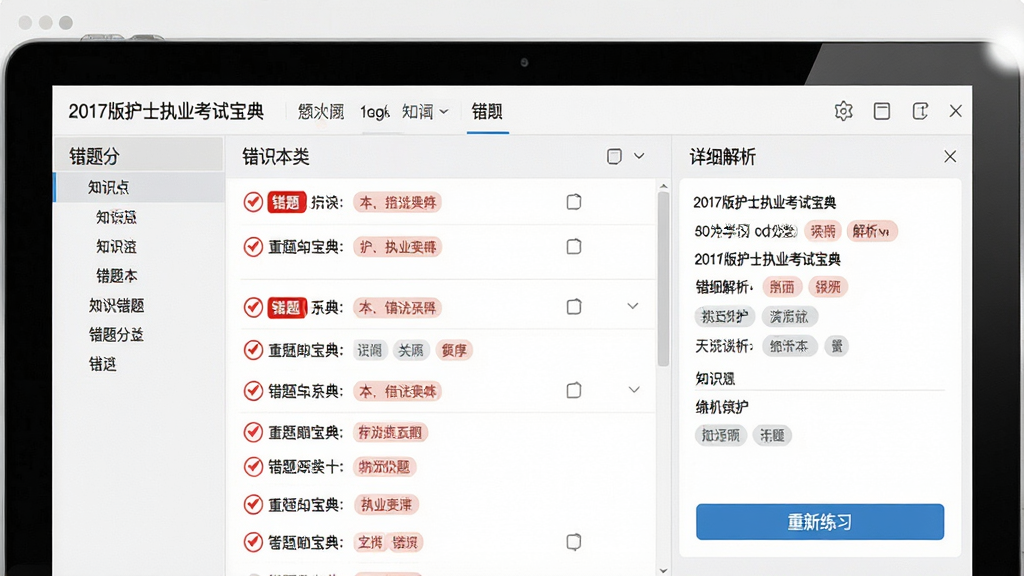The height and width of the screenshot is (576, 1024).
Task: Click the copy icon on the third question row
Action: 573,306
